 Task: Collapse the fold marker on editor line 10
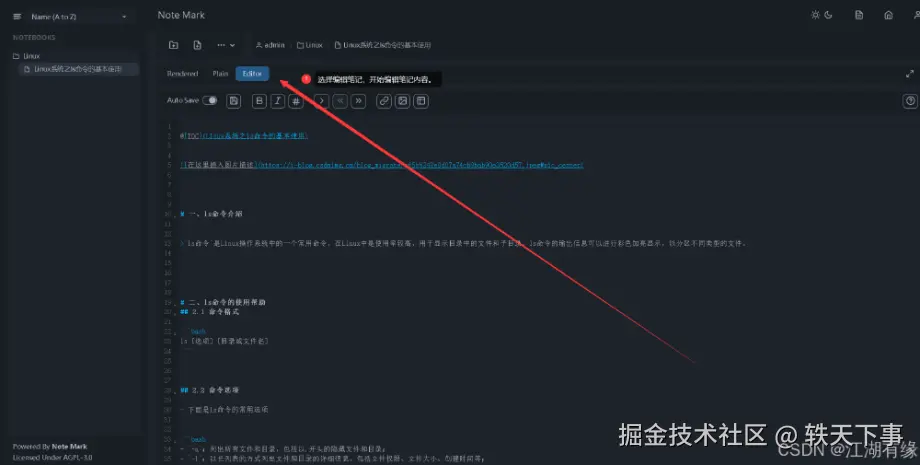point(175,216)
